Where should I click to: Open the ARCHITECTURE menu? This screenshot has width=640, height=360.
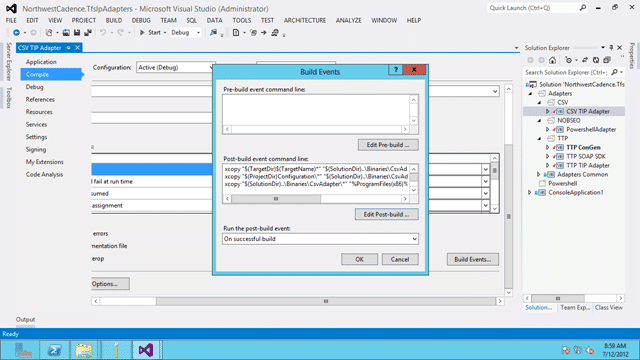tap(304, 20)
